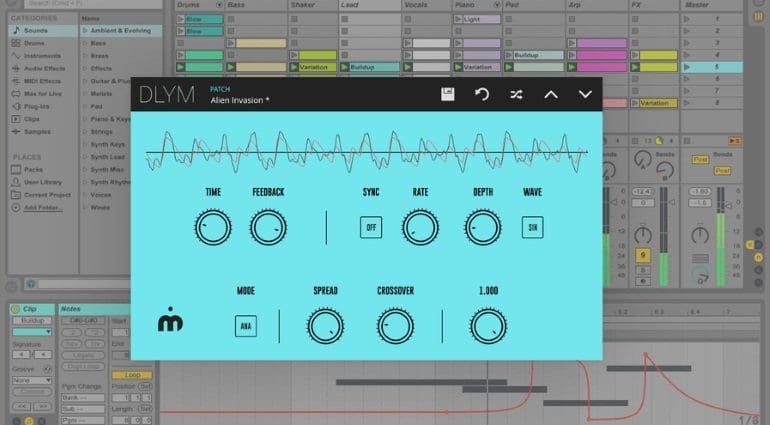Go to previous DLYM patch with up chevron
Viewport: 770px width, 425px height.
click(x=551, y=94)
